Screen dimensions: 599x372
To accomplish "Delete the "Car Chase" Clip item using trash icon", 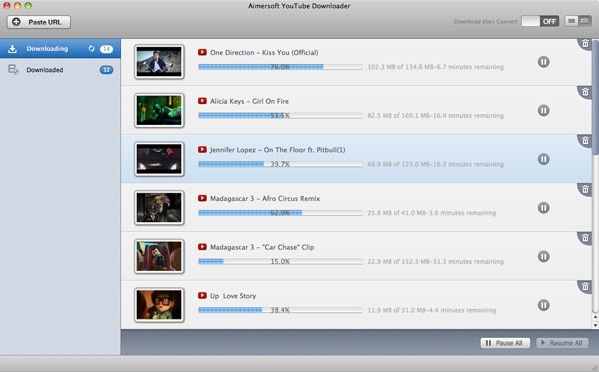I will point(585,238).
